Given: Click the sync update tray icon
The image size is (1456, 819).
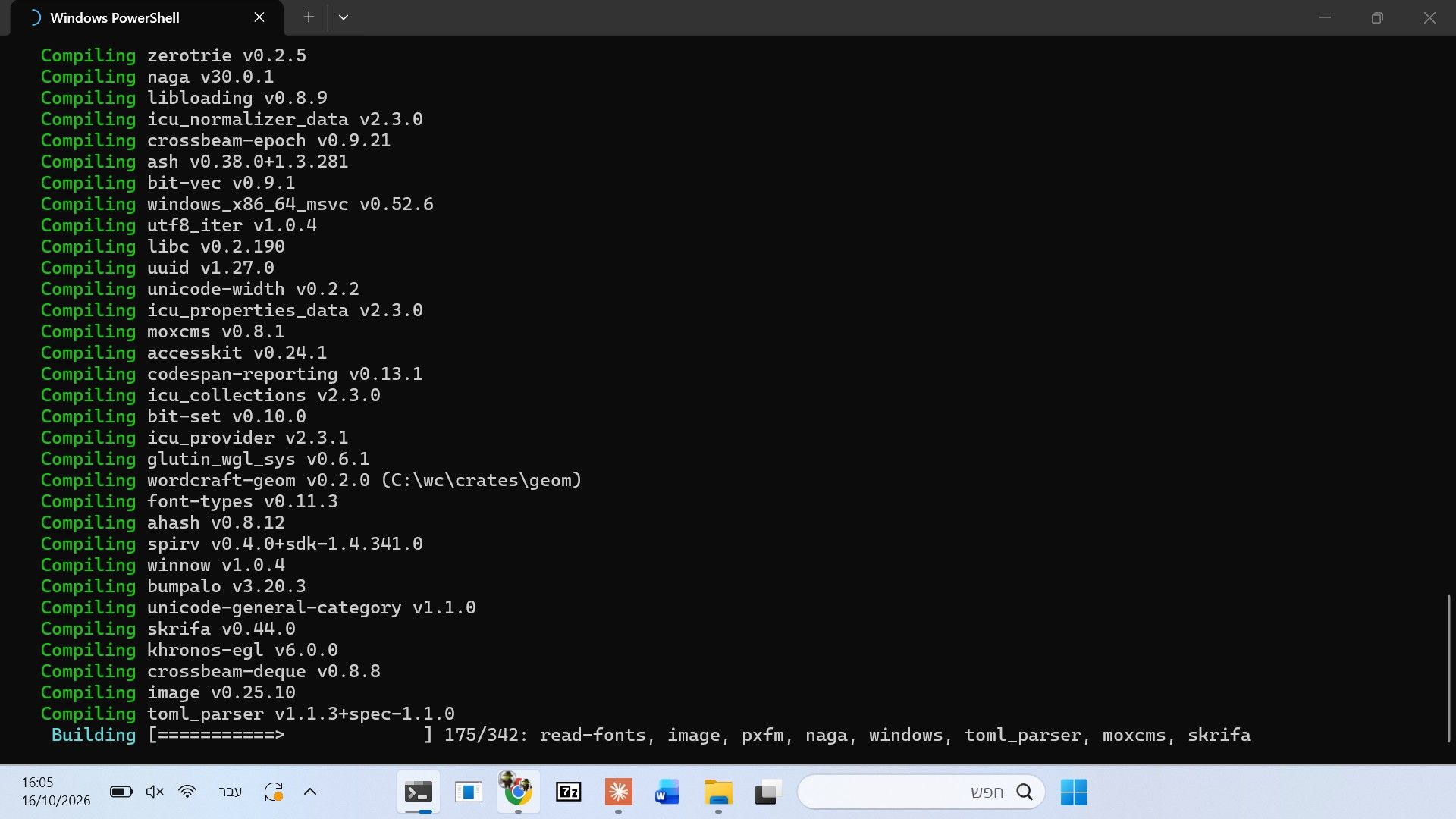Looking at the screenshot, I should (x=273, y=792).
